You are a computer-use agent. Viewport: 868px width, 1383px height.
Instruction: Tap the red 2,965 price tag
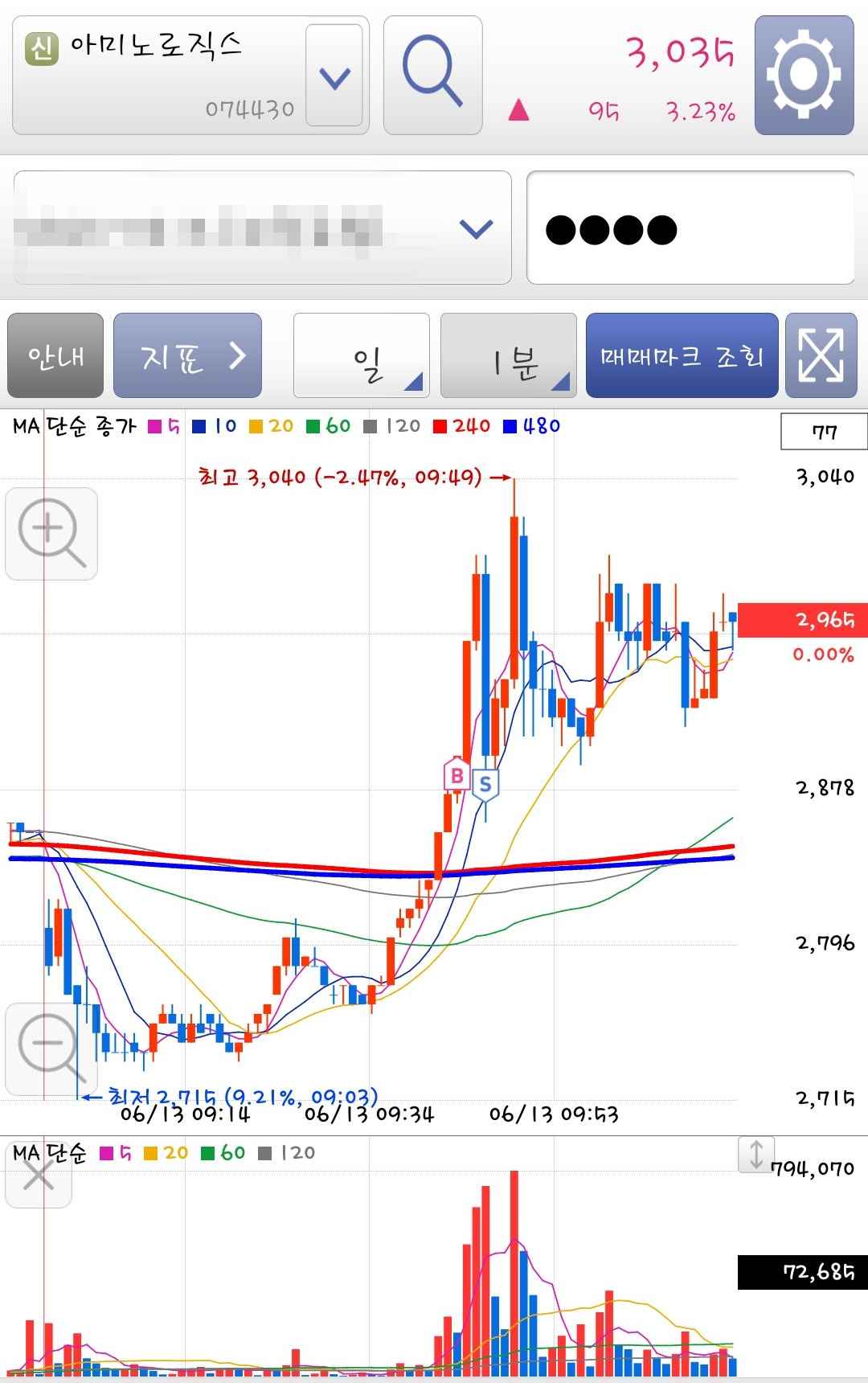[x=802, y=620]
